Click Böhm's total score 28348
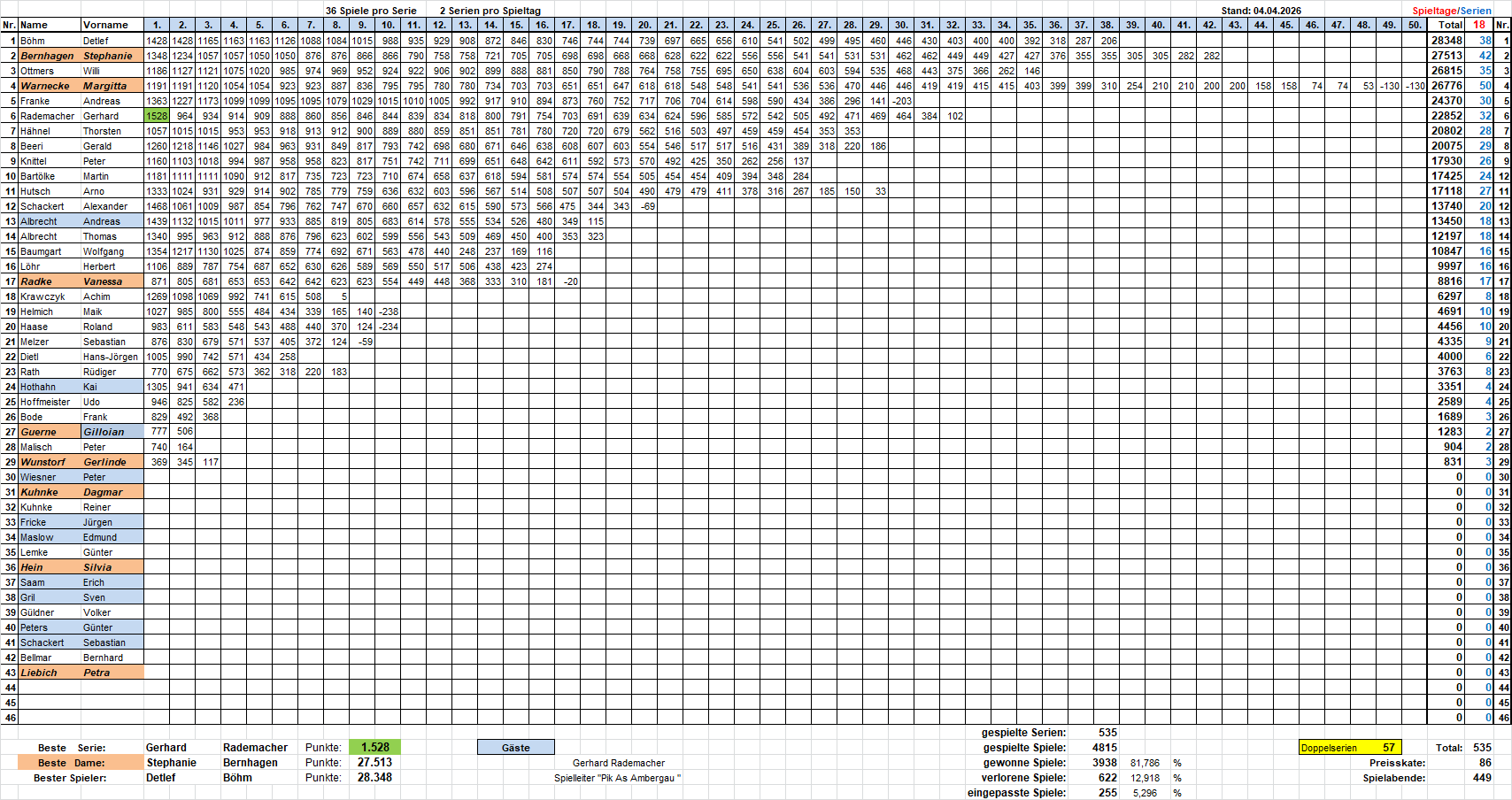This screenshot has width=1512, height=800. click(x=1447, y=41)
